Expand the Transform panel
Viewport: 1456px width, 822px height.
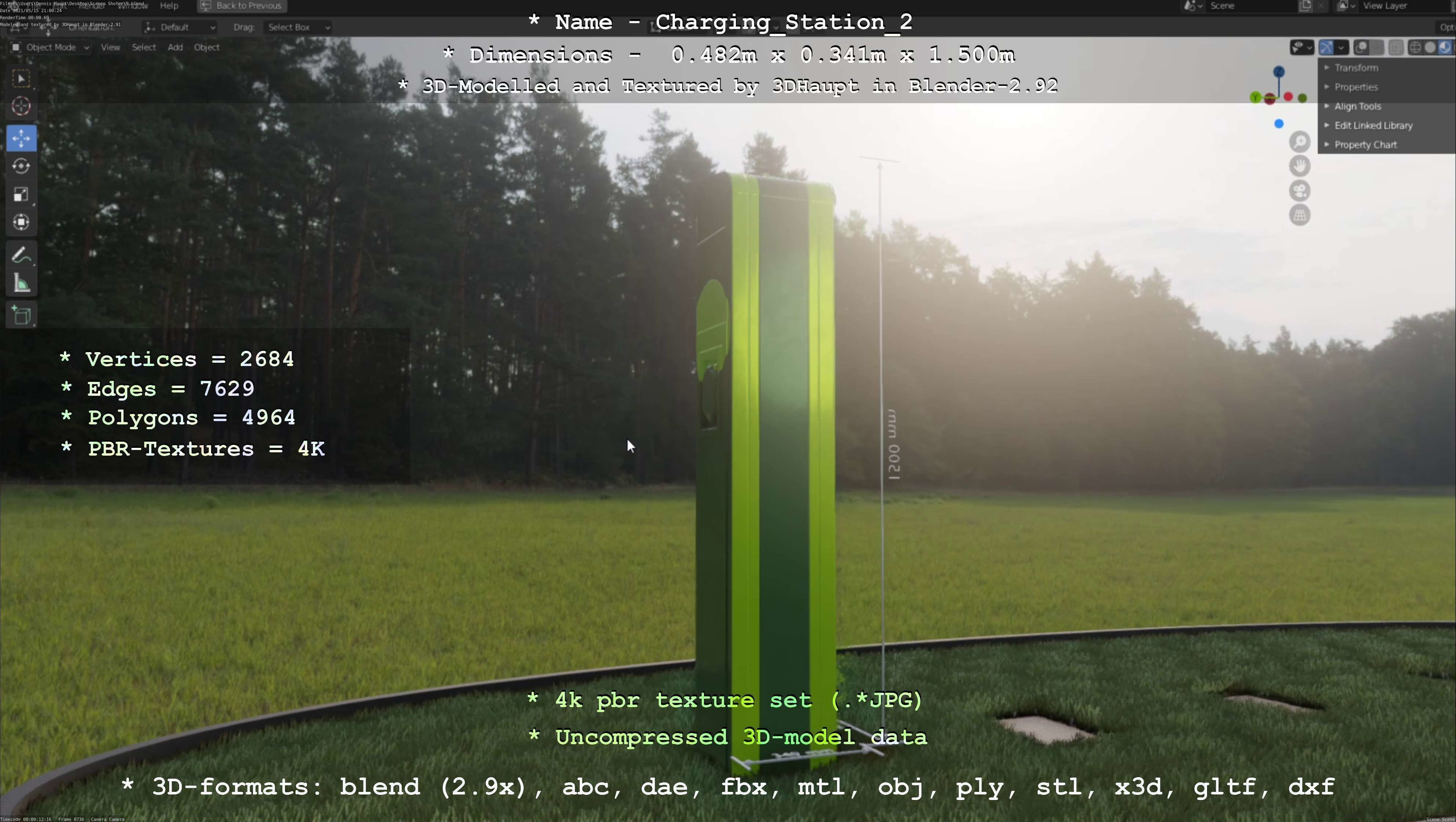coord(1356,68)
